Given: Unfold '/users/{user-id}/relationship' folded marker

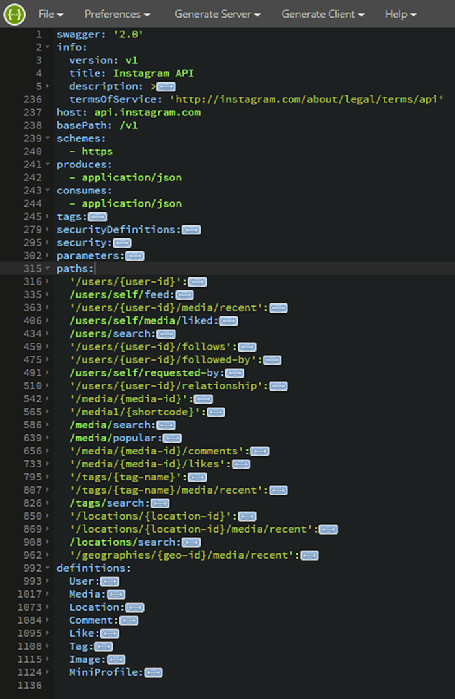Looking at the screenshot, I should (x=279, y=386).
